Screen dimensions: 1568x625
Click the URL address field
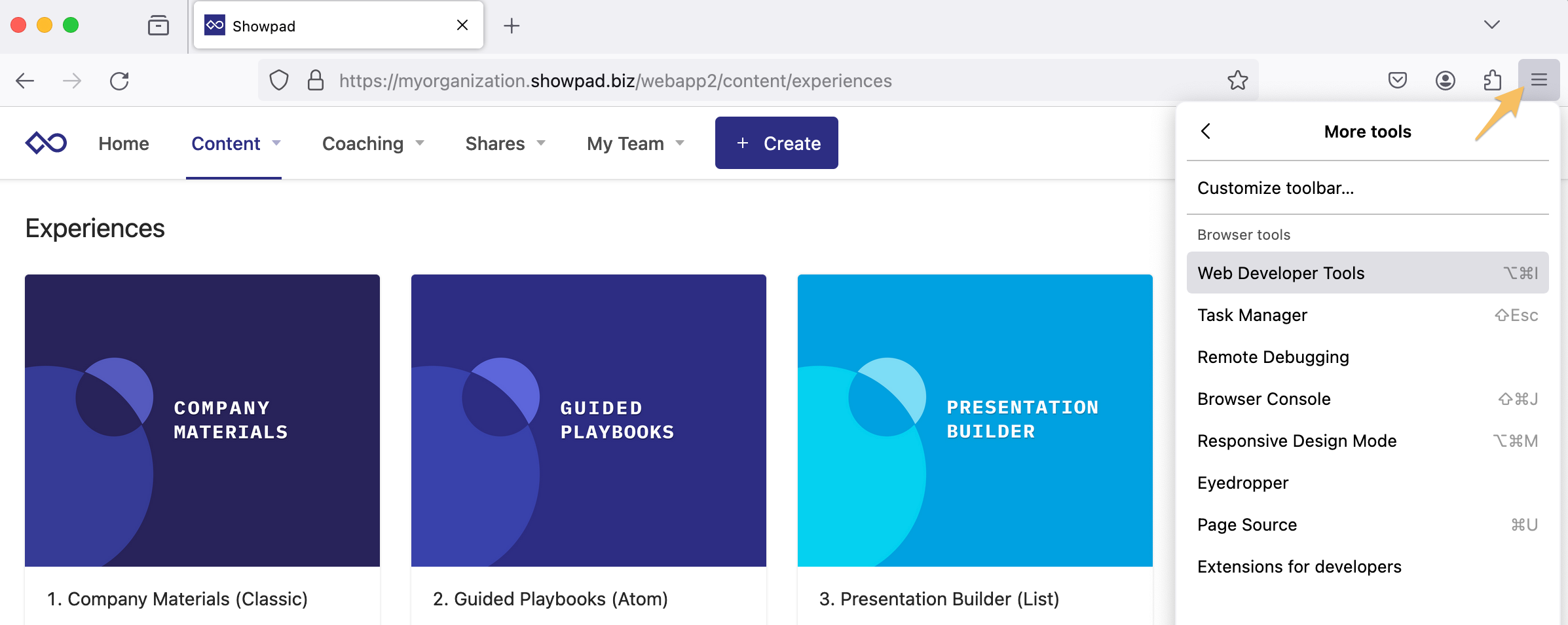(x=758, y=81)
